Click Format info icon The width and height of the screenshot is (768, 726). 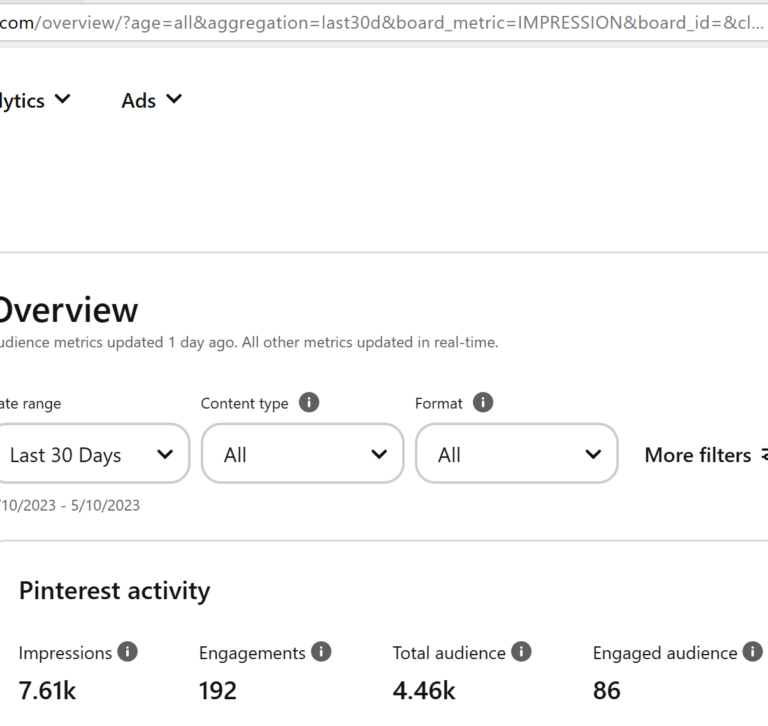(483, 403)
